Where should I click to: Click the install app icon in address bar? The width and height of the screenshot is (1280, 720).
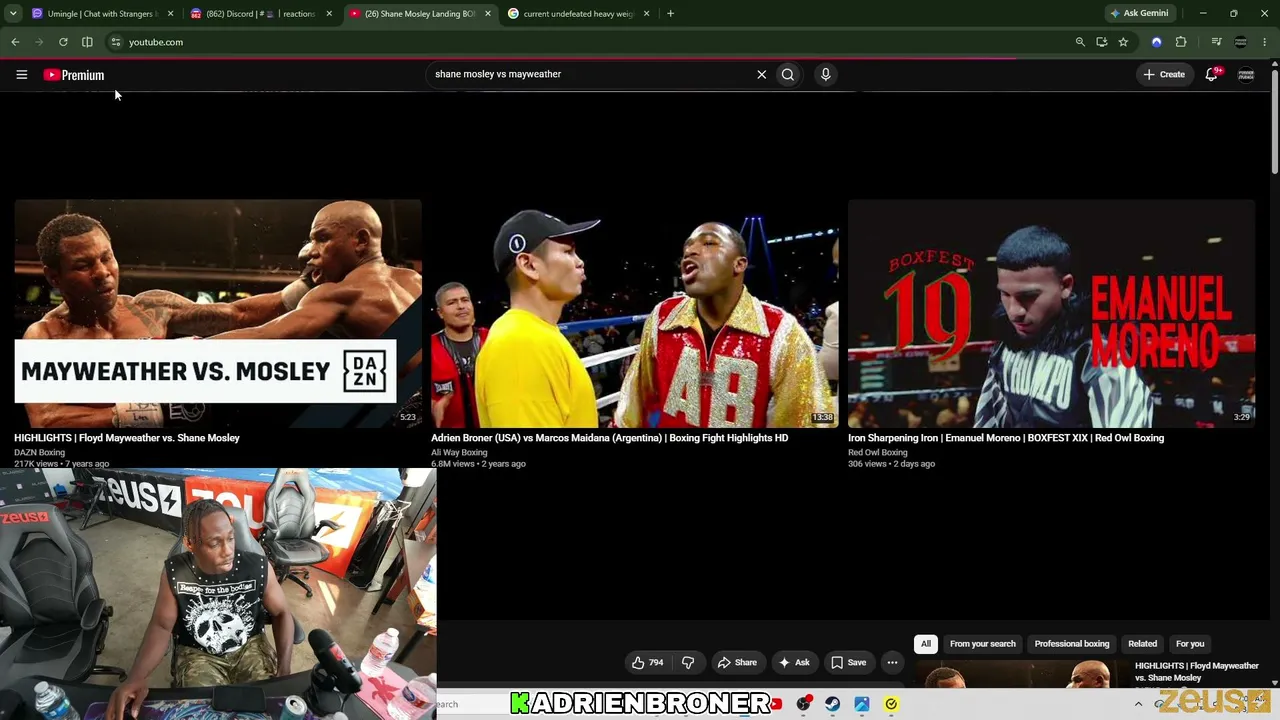click(x=1101, y=42)
